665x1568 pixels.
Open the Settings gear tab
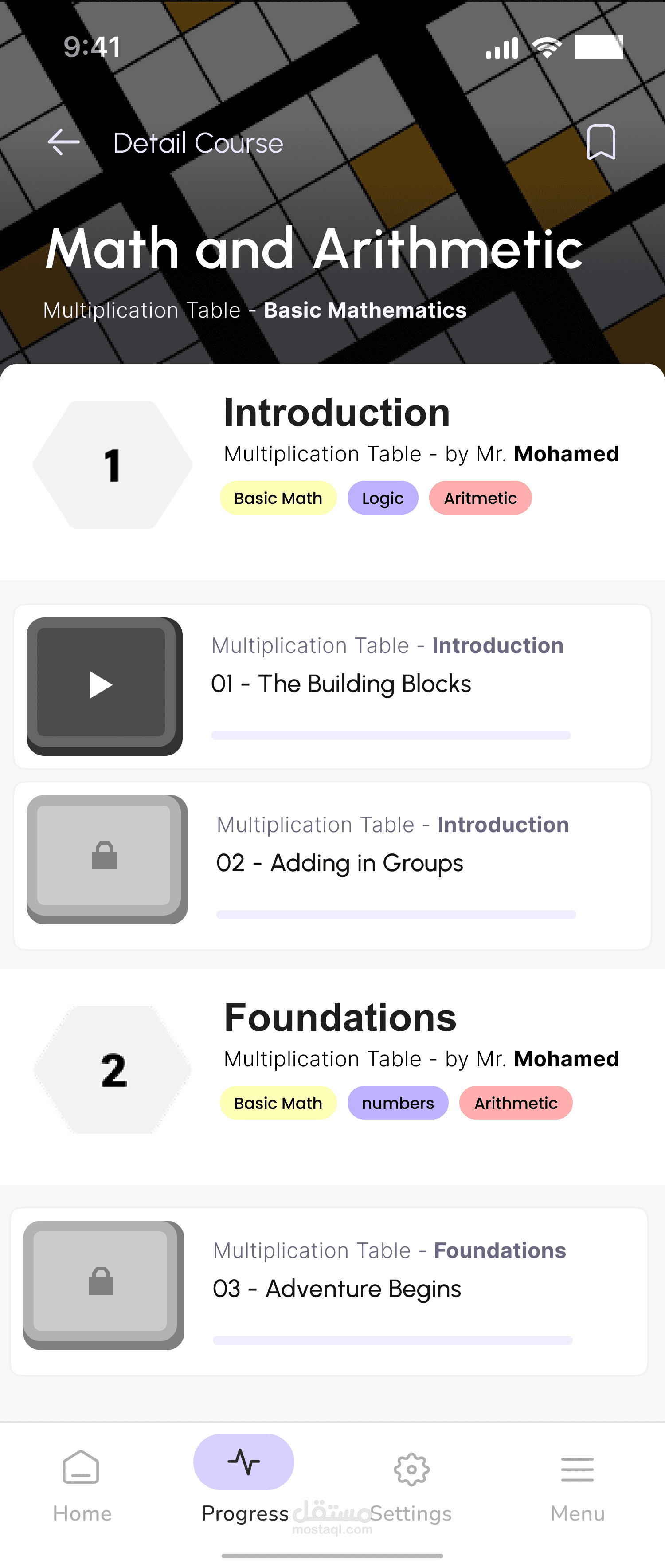click(x=411, y=1484)
